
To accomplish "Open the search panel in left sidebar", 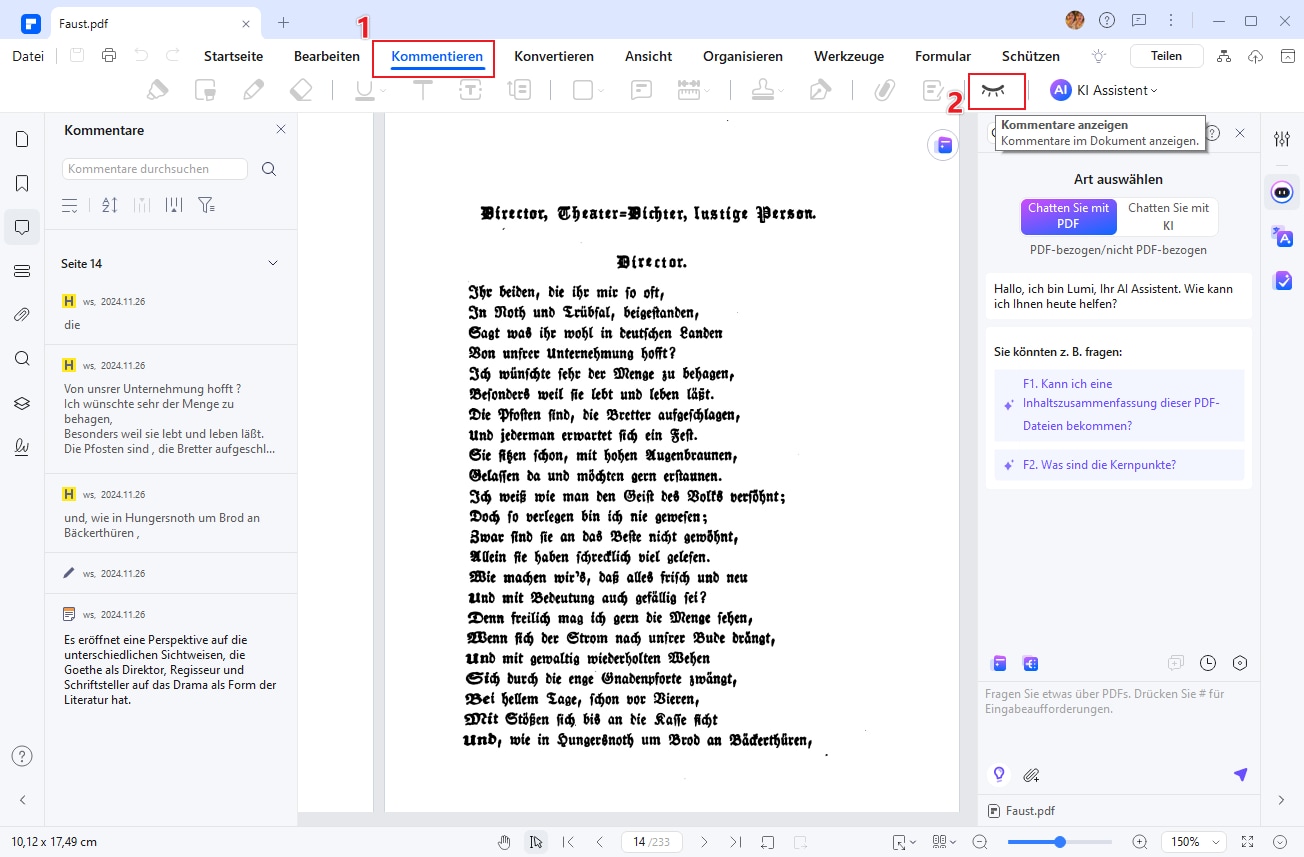I will coord(22,359).
